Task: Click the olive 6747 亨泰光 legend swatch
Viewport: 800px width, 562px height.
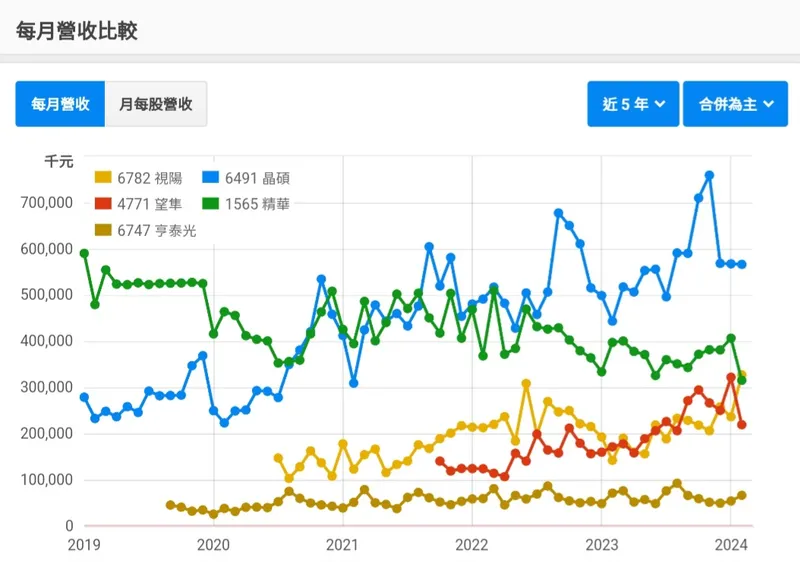Action: click(x=103, y=230)
